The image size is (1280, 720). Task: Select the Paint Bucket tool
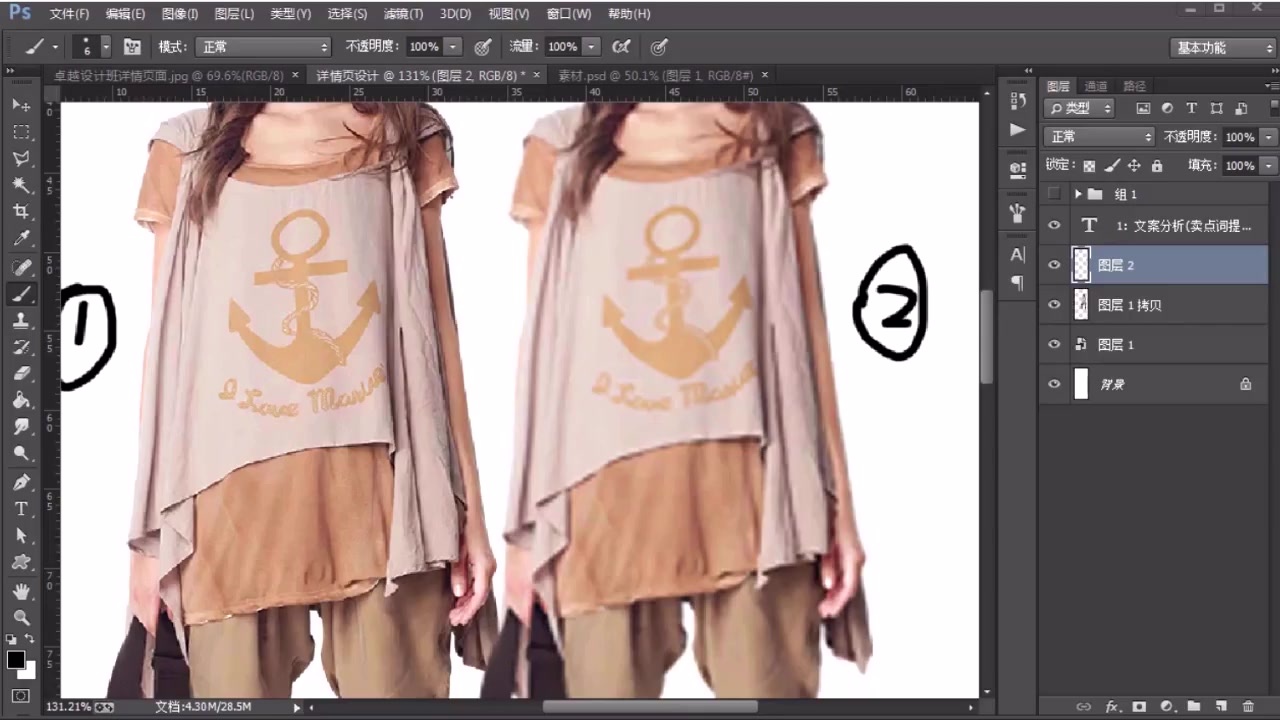(21, 401)
